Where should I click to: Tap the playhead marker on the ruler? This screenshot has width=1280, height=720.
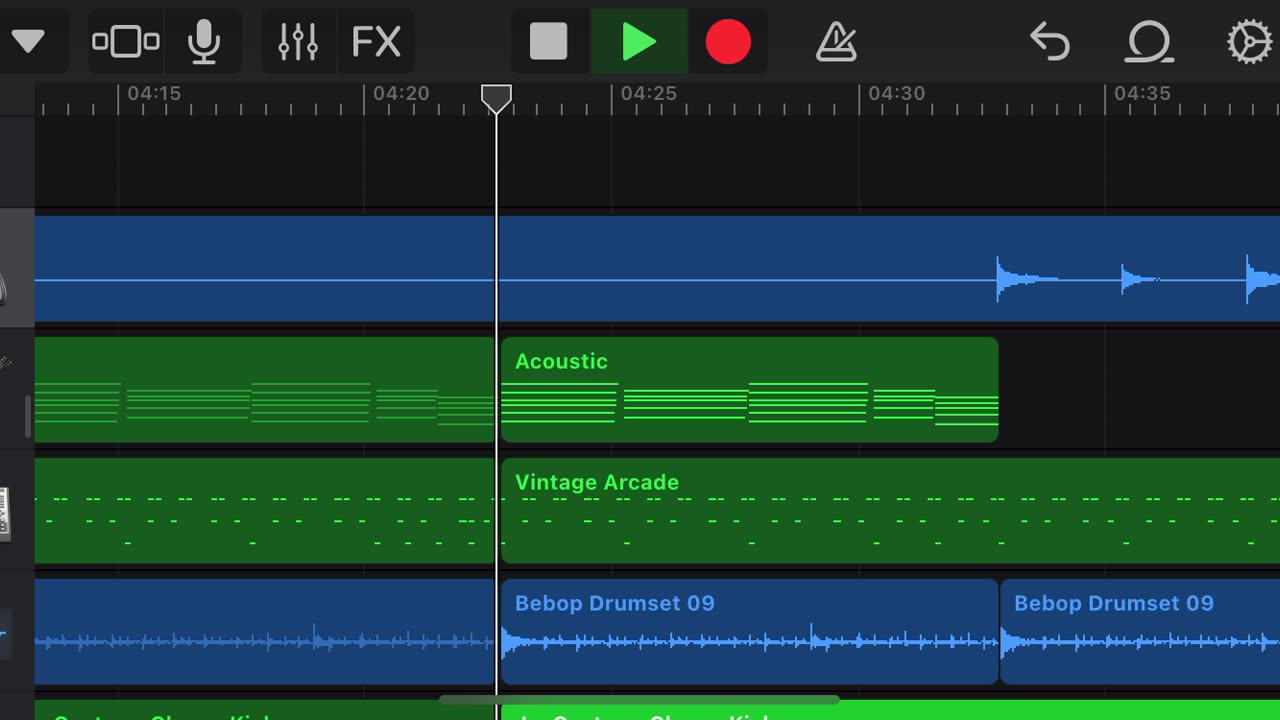point(496,98)
